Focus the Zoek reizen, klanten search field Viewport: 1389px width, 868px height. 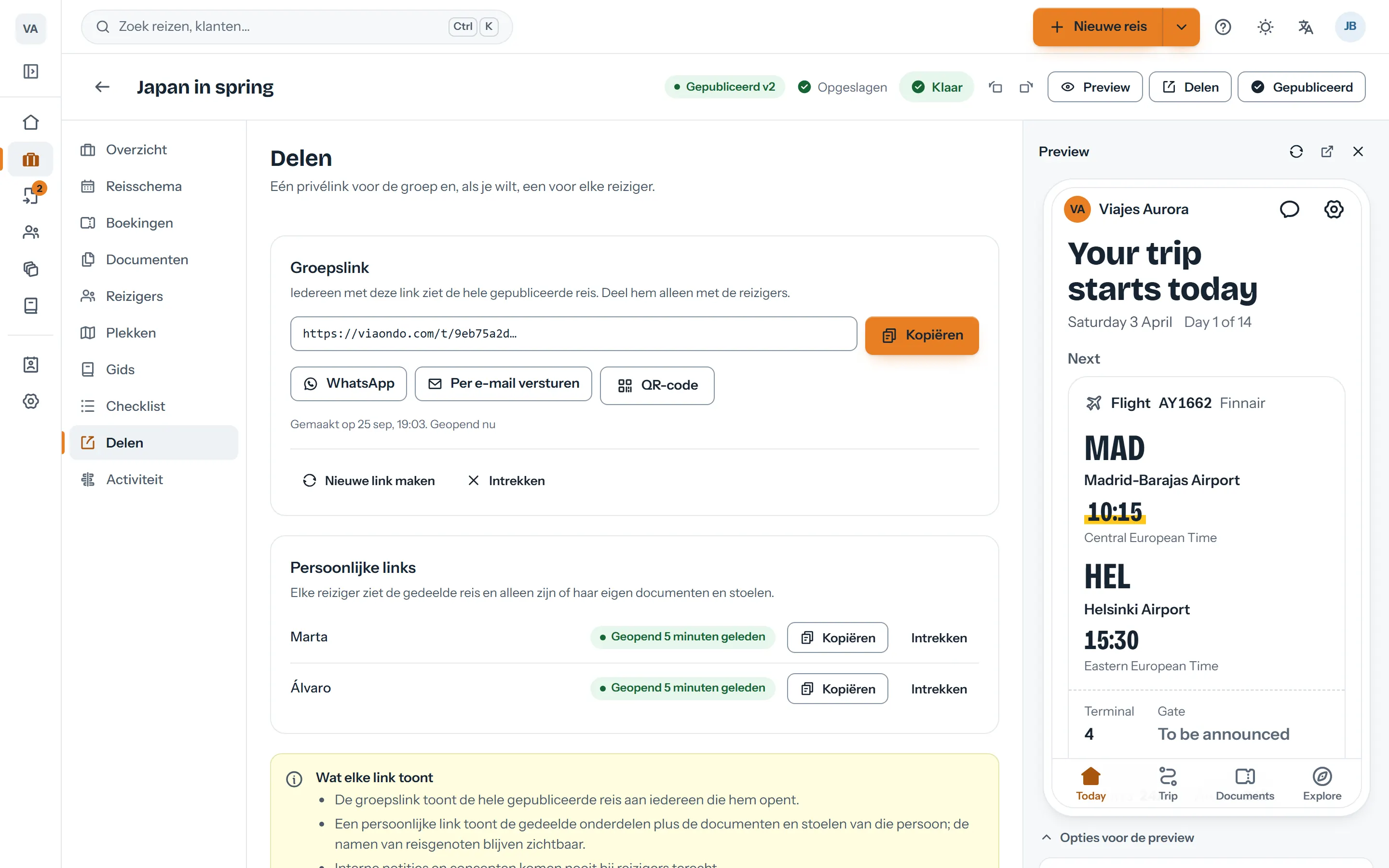(297, 27)
